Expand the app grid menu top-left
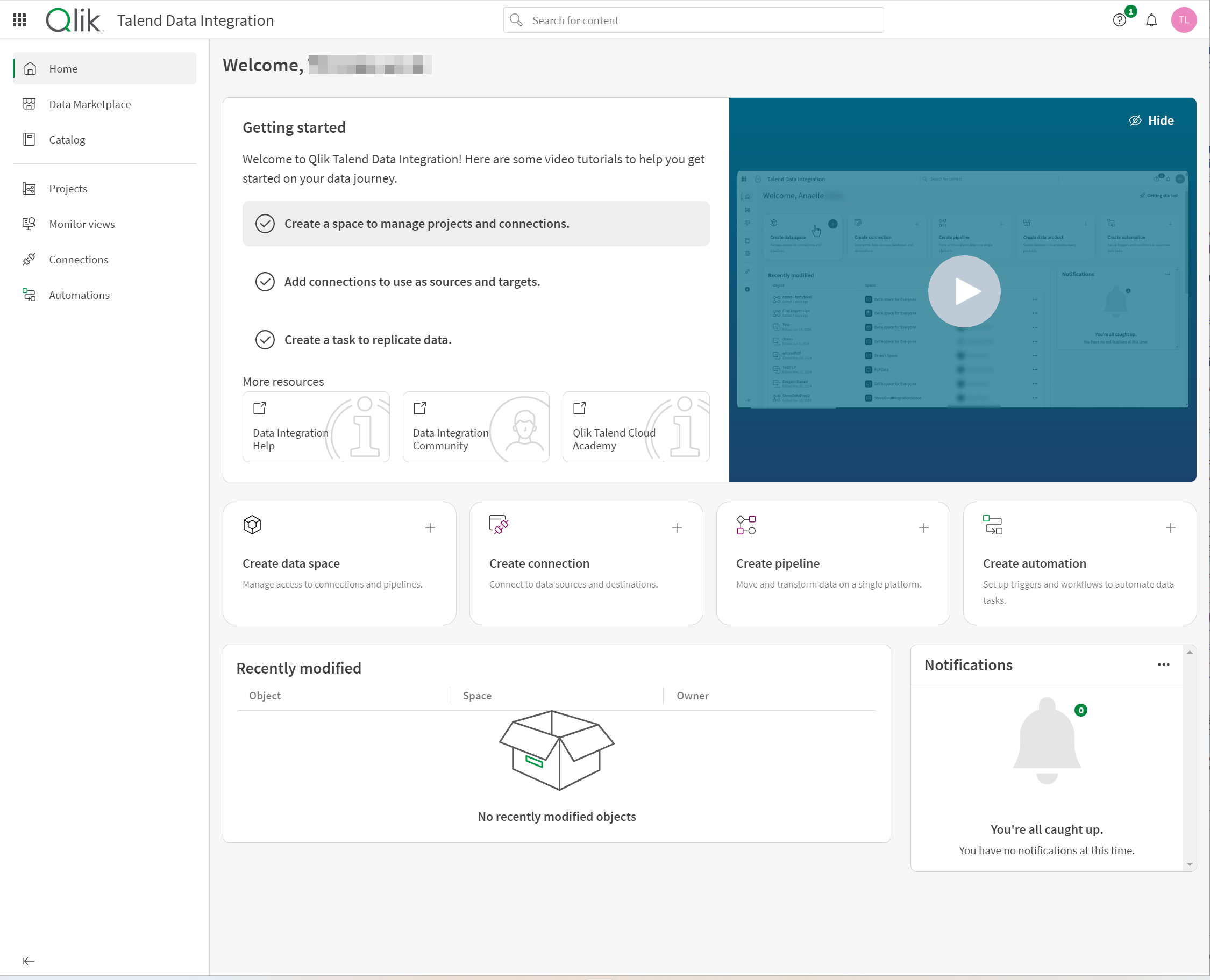Viewport: 1210px width, 980px height. pyautogui.click(x=19, y=19)
